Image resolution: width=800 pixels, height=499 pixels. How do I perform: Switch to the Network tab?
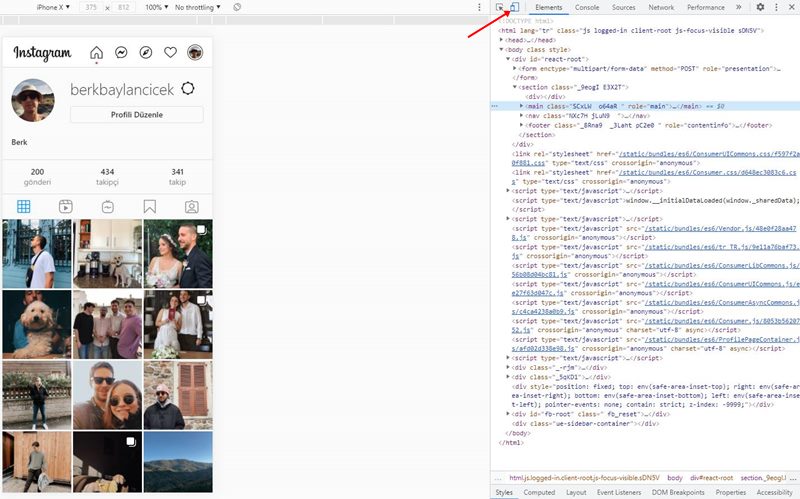661,7
